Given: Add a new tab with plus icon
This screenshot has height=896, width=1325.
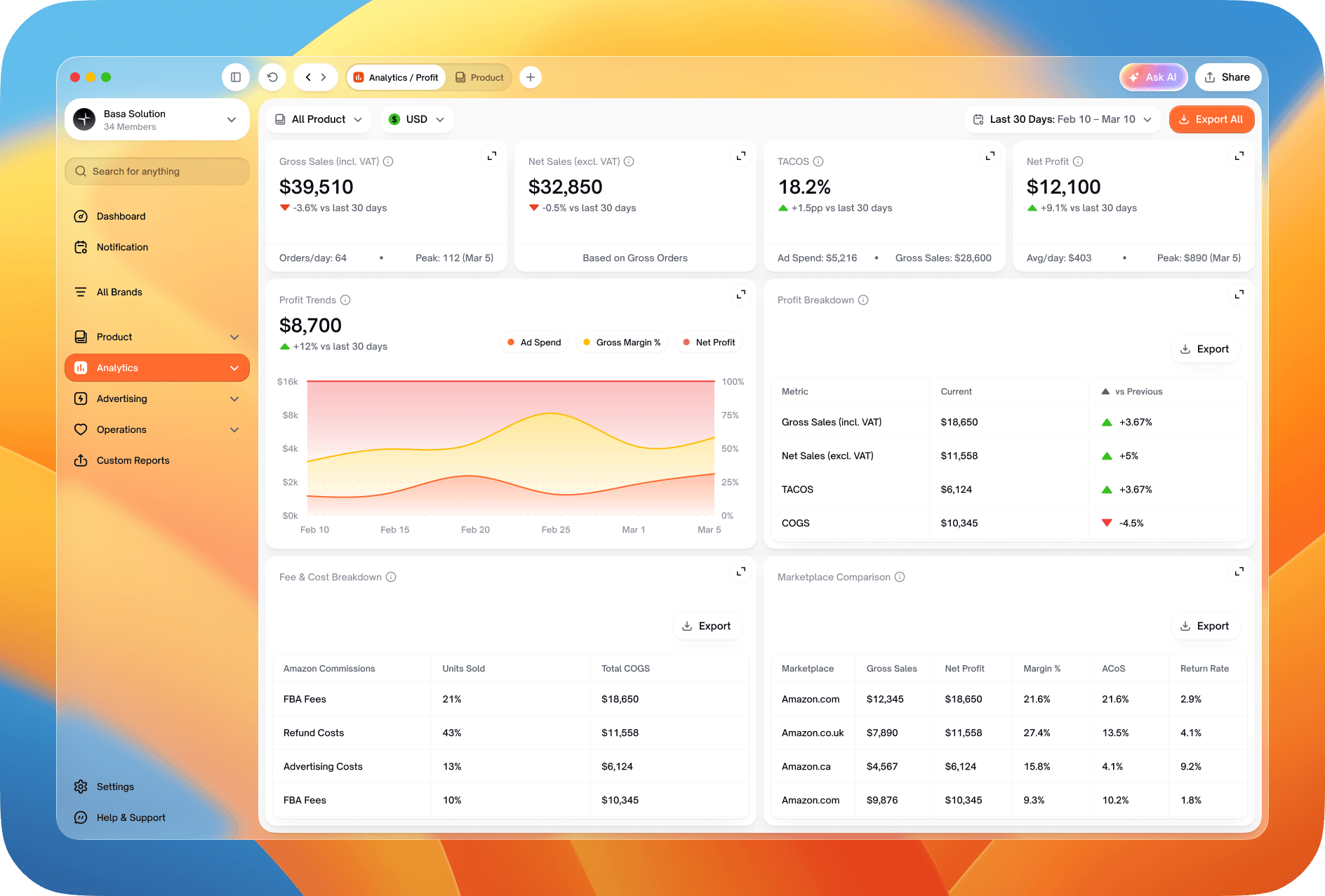Looking at the screenshot, I should [x=531, y=77].
